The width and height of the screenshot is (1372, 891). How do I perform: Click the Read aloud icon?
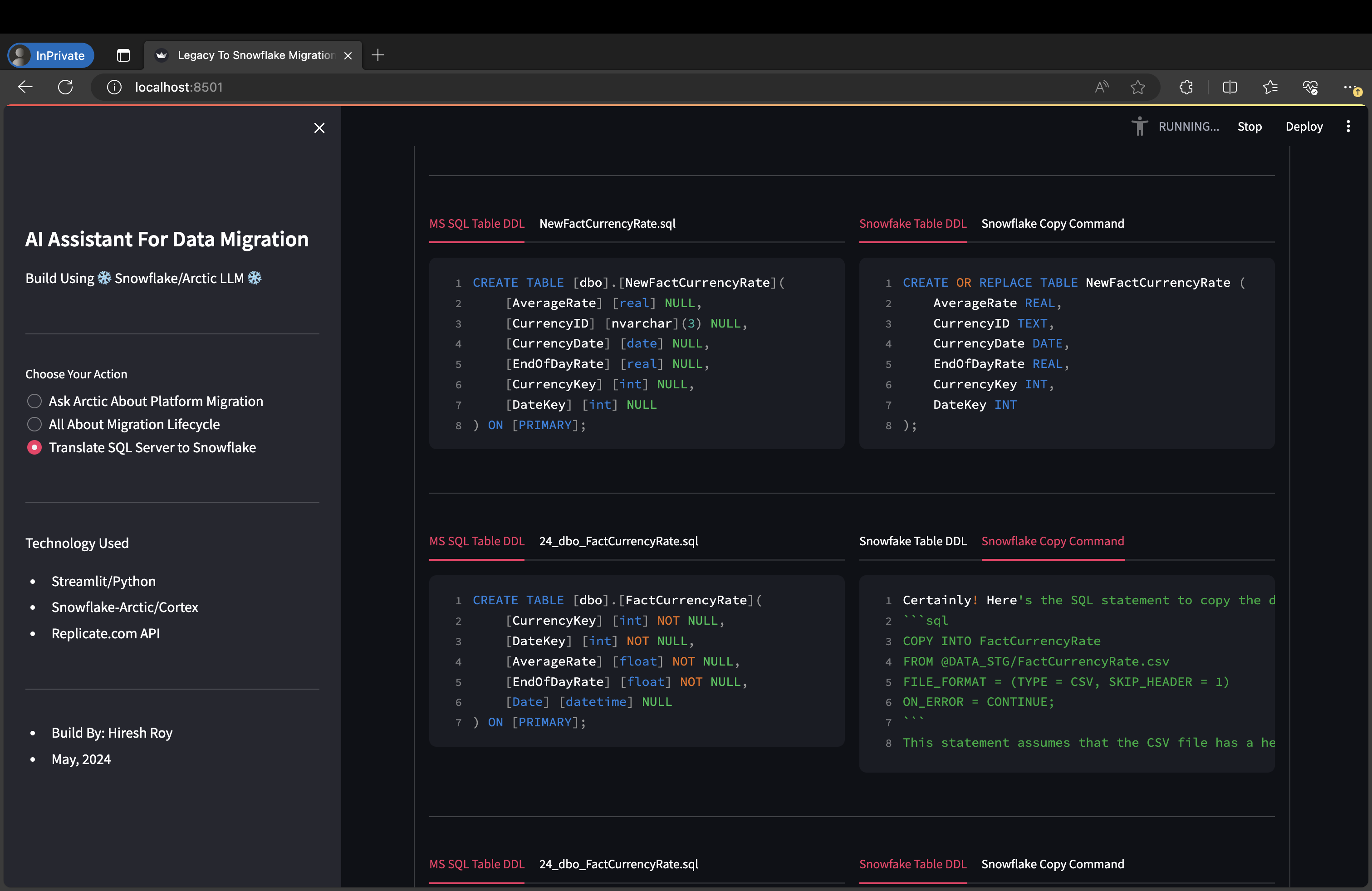click(1102, 87)
